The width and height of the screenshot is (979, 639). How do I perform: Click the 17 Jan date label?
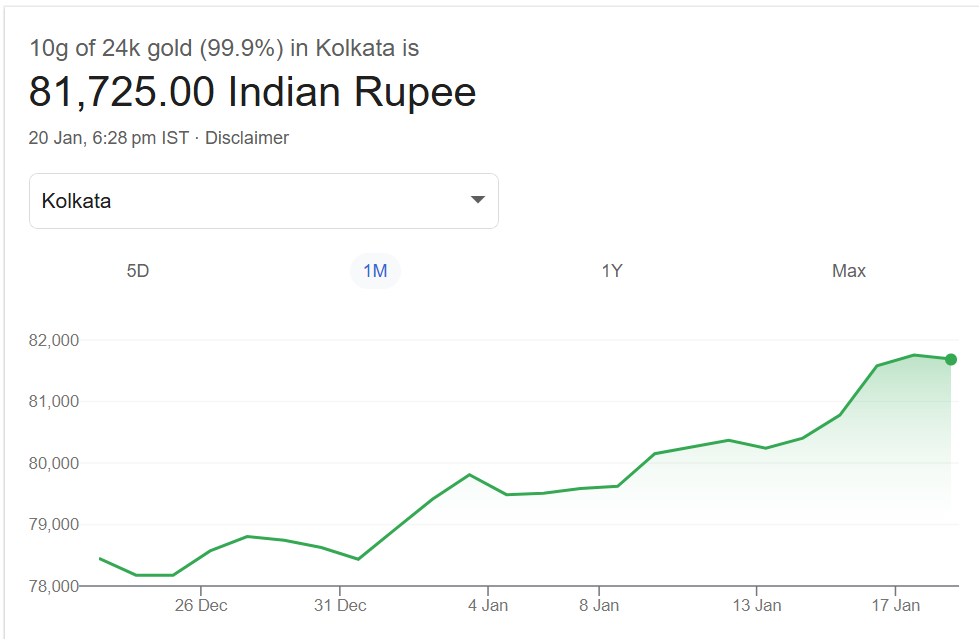[x=895, y=605]
